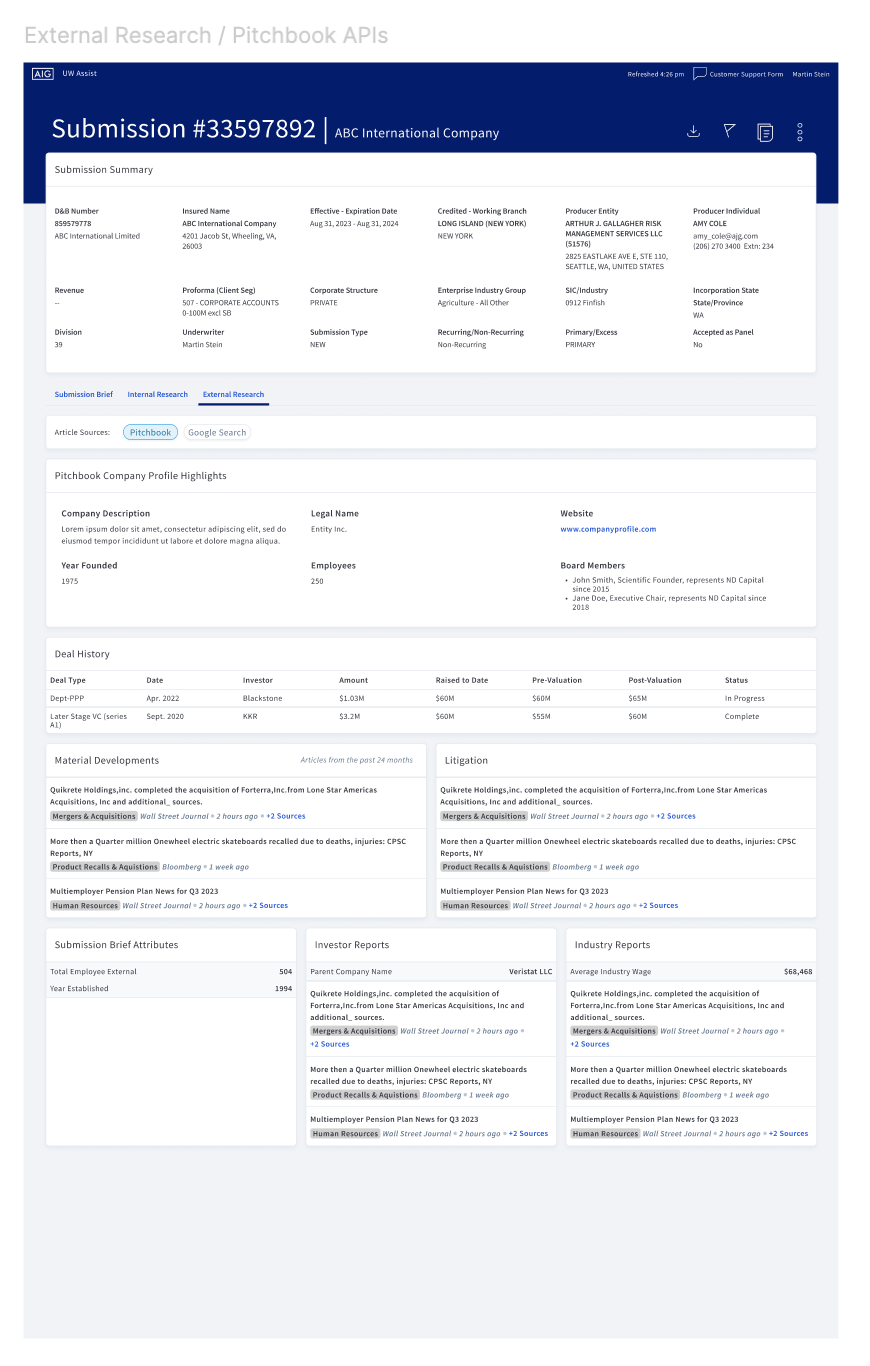Open the Dept-PPP deal history row
870x1366 pixels.
tap(431, 698)
